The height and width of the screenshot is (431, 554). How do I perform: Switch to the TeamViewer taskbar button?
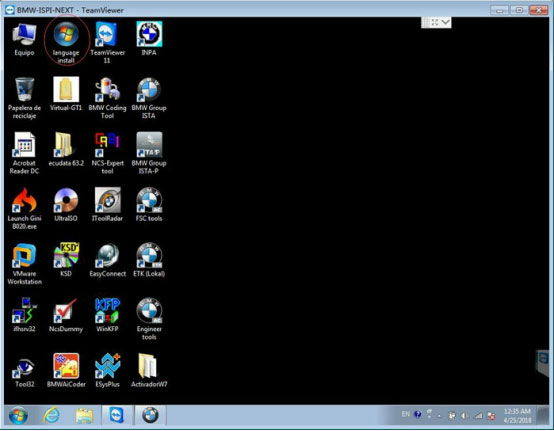116,415
